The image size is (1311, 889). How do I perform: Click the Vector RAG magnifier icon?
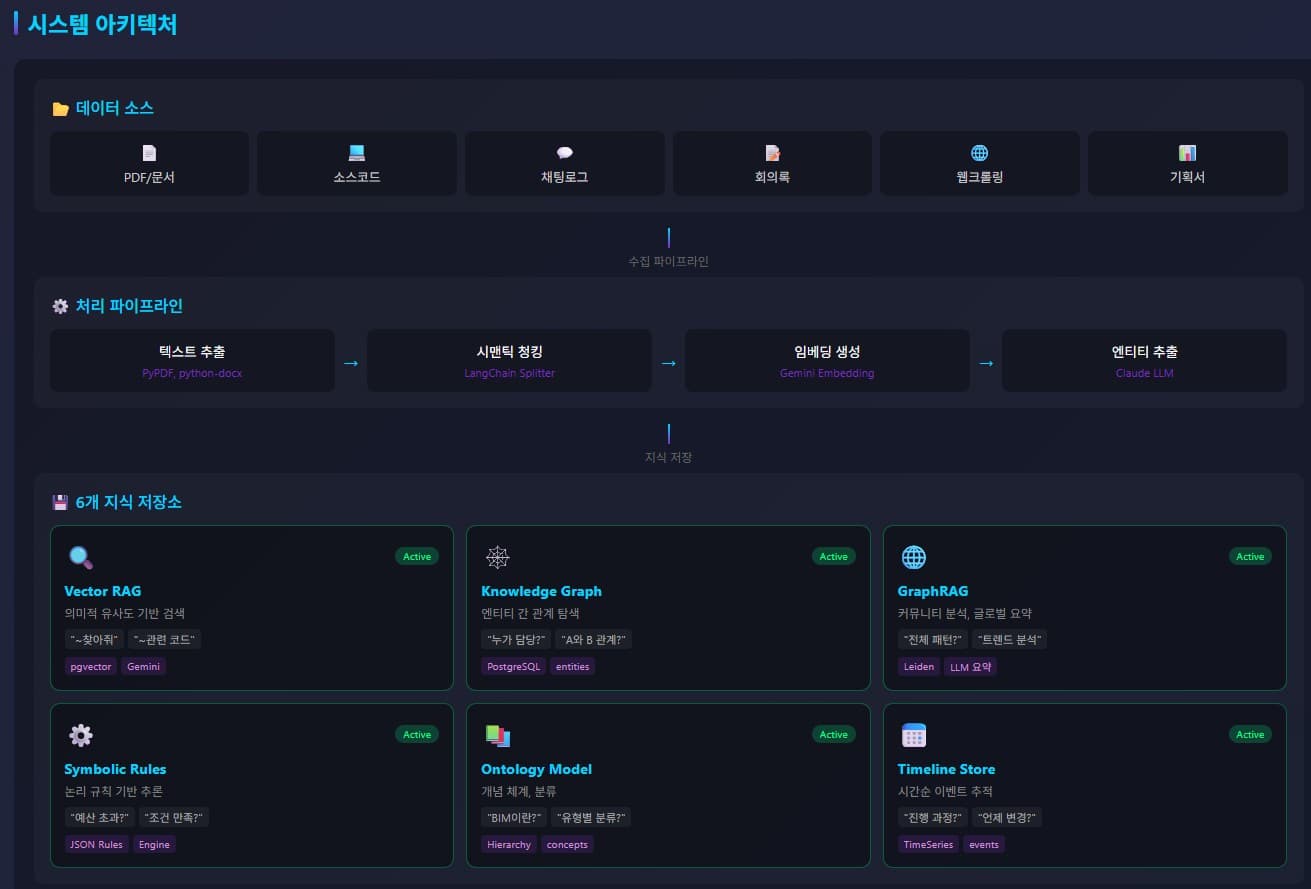tap(80, 557)
